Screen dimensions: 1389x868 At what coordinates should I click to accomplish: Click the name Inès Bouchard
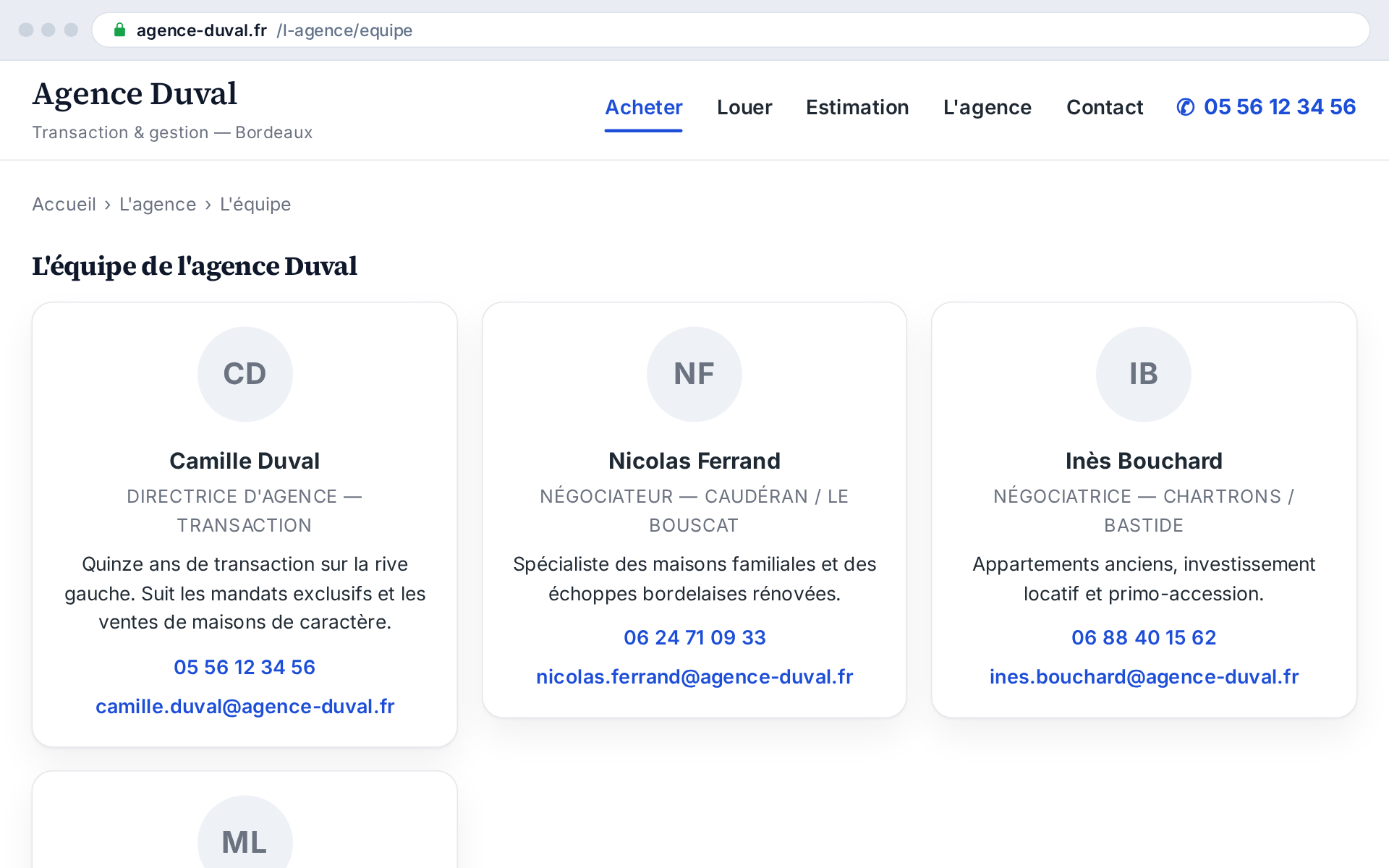coord(1144,461)
